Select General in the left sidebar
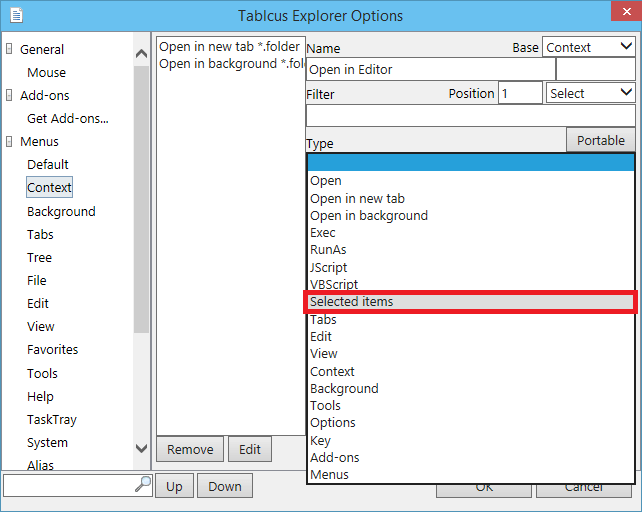 (42, 49)
